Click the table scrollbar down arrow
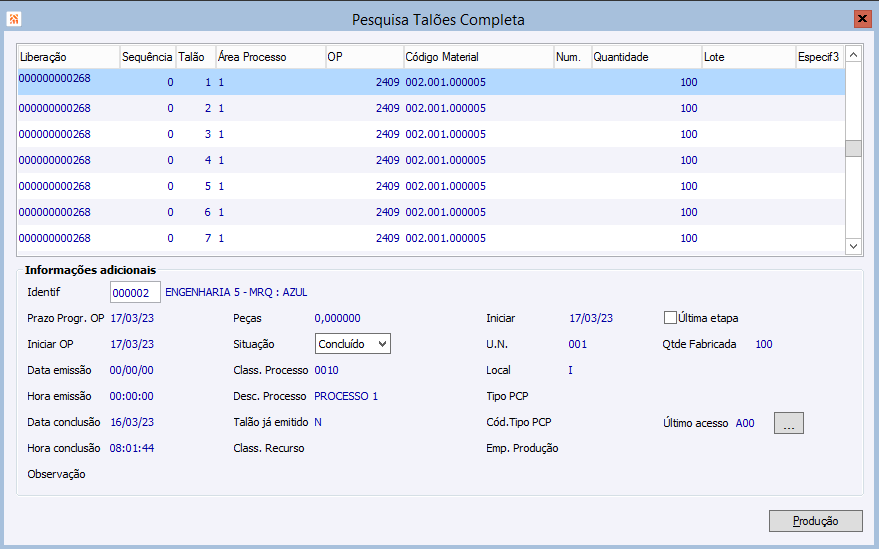The height and width of the screenshot is (549, 879). [853, 246]
